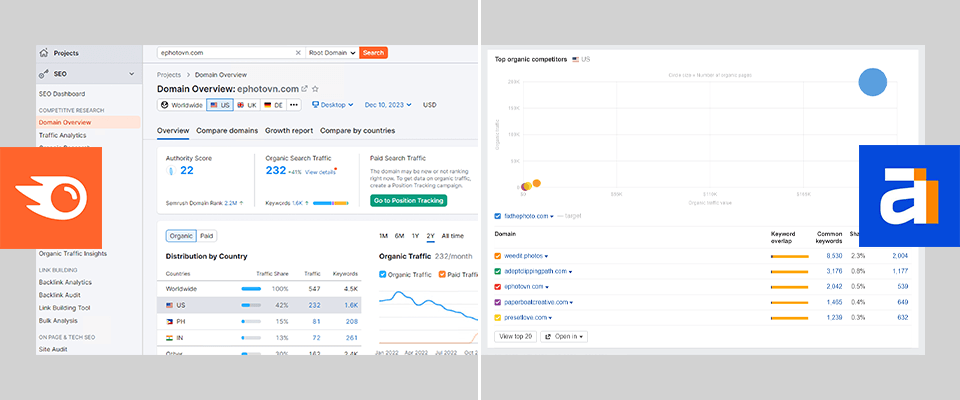Open Backlink Audit in the sidebar

pos(59,295)
